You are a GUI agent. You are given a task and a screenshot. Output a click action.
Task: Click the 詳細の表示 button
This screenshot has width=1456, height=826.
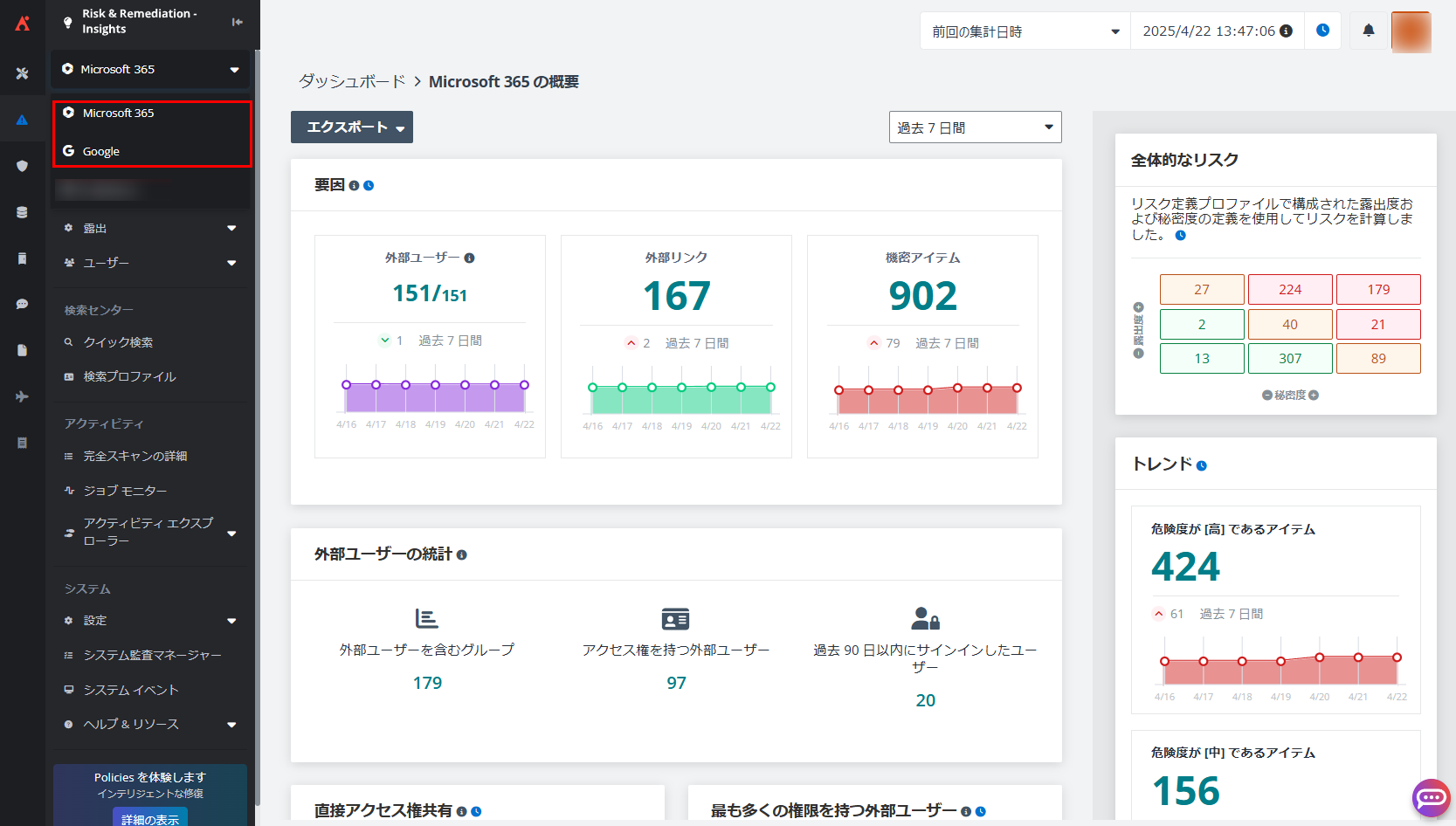click(x=150, y=819)
